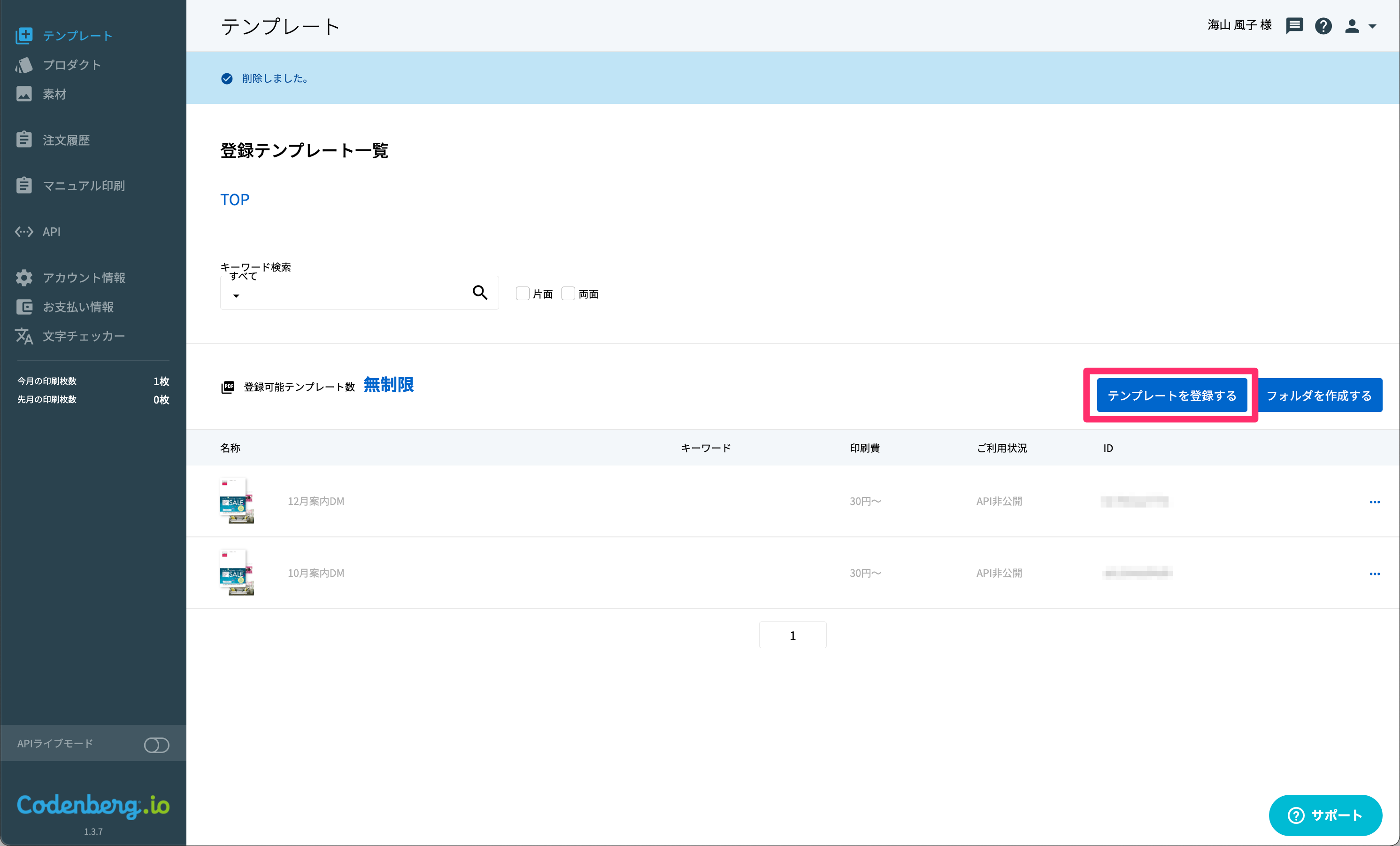Click フォルダを作成する button
1400x846 pixels.
click(x=1319, y=395)
